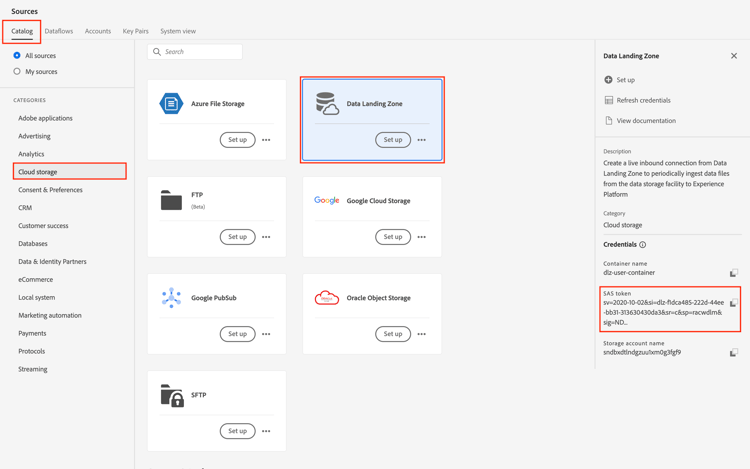Select Streaming category
This screenshot has width=750, height=469.
33,369
